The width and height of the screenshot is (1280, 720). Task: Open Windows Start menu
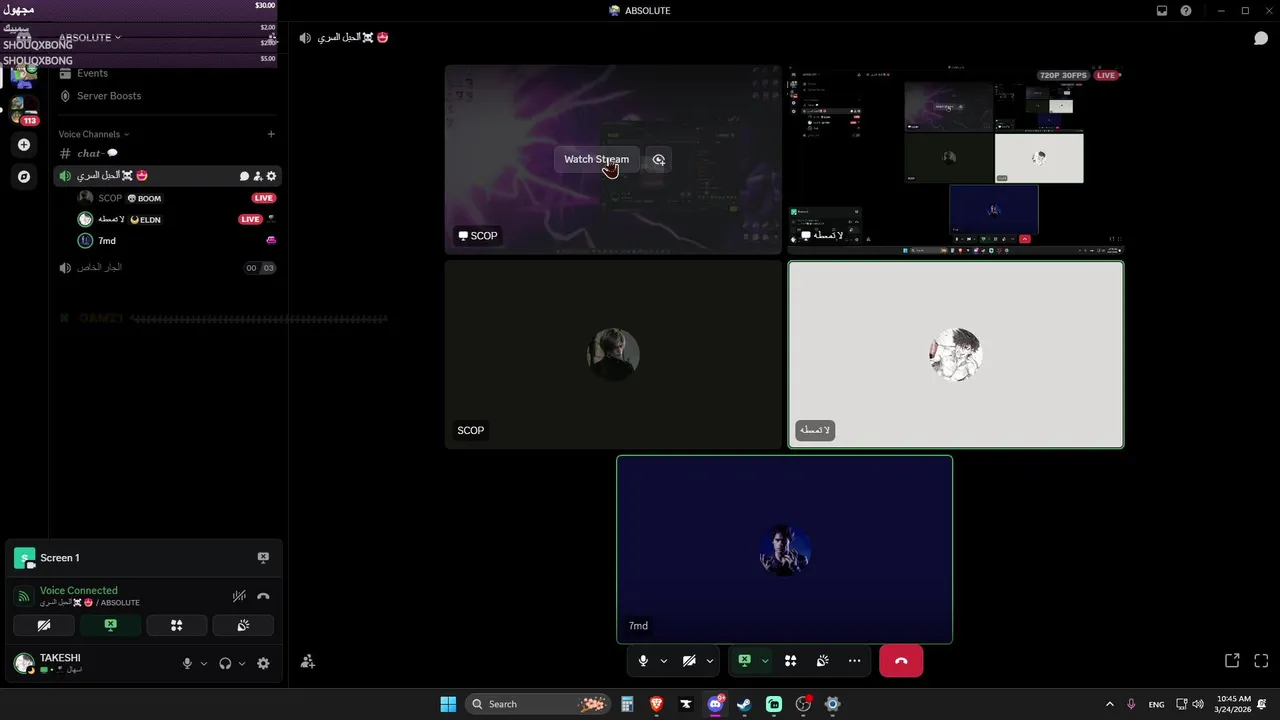click(448, 704)
